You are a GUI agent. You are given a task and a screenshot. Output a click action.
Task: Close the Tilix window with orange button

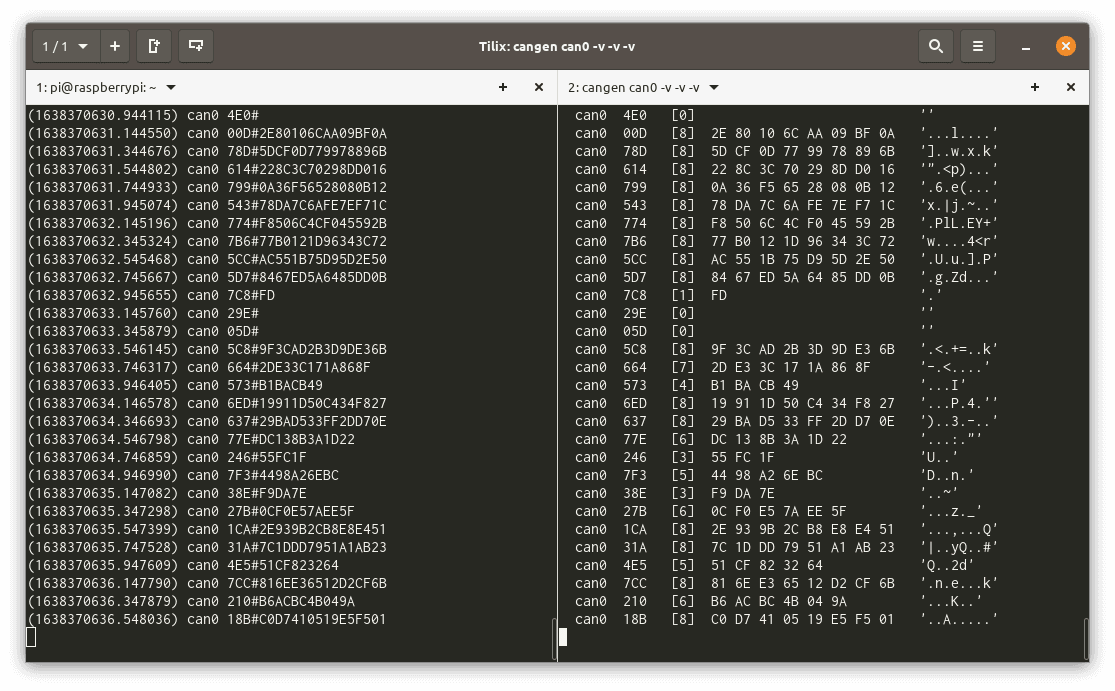pyautogui.click(x=1066, y=46)
